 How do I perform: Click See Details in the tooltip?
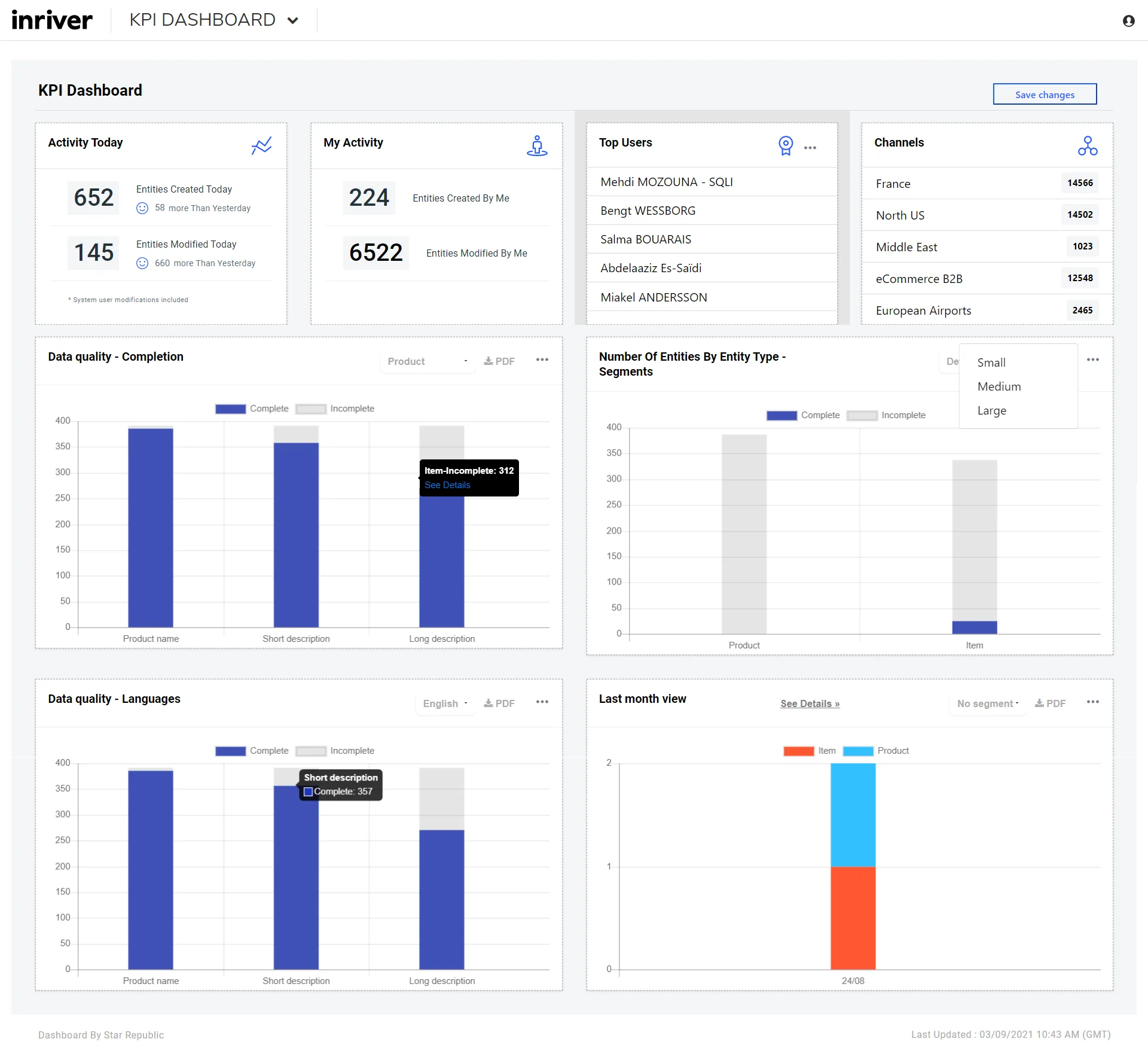pos(447,485)
